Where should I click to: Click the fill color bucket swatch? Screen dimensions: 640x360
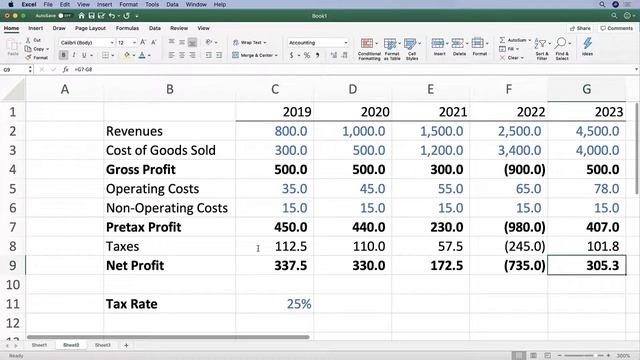(127, 55)
